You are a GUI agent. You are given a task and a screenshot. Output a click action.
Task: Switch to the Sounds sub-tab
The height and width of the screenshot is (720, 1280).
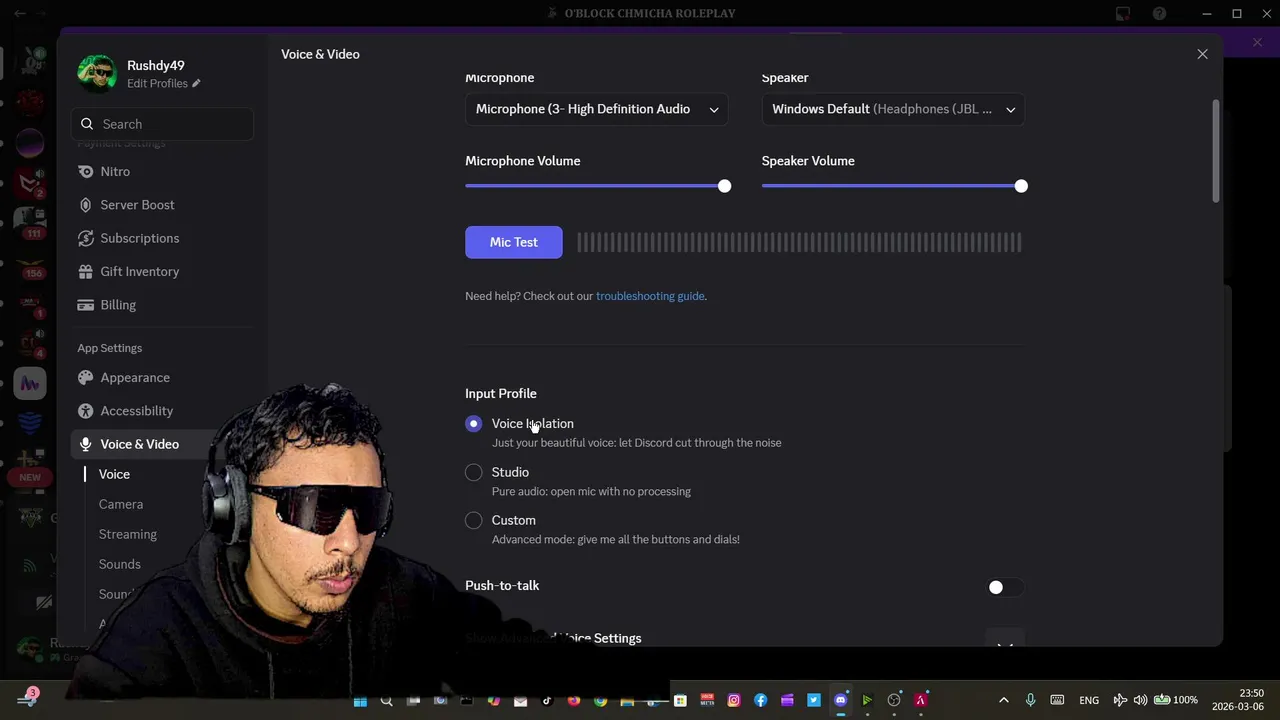point(120,564)
